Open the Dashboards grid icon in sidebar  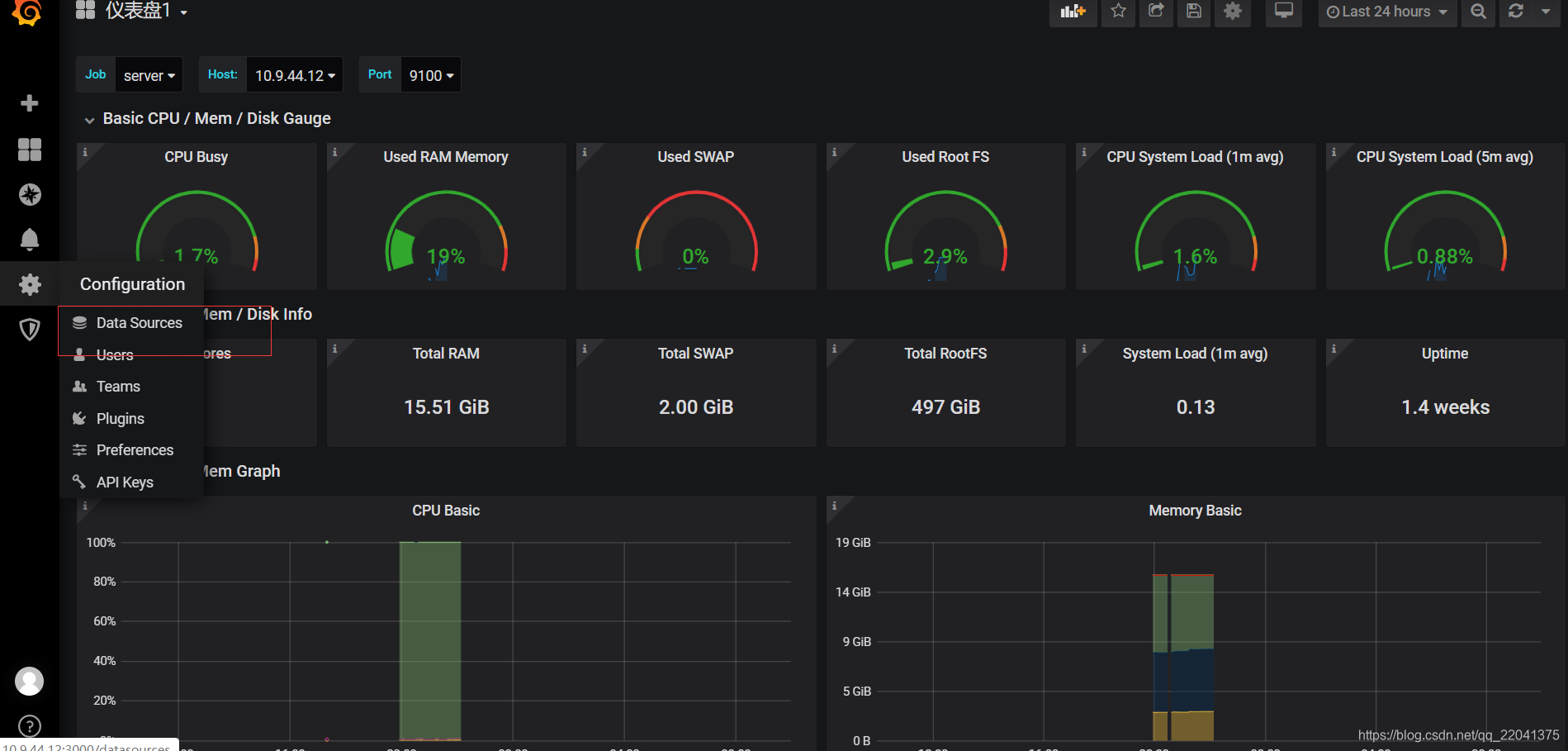pos(30,150)
